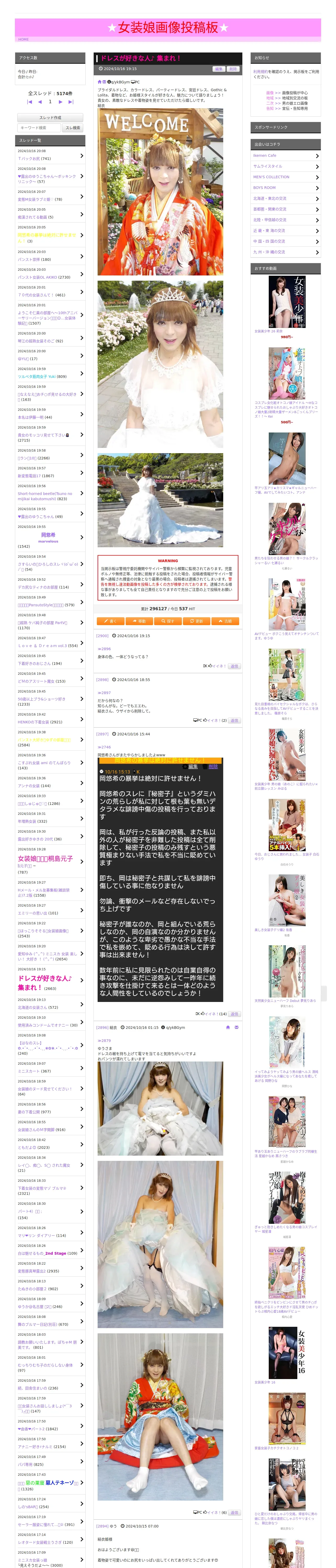Switch post order with 古順

[225, 621]
